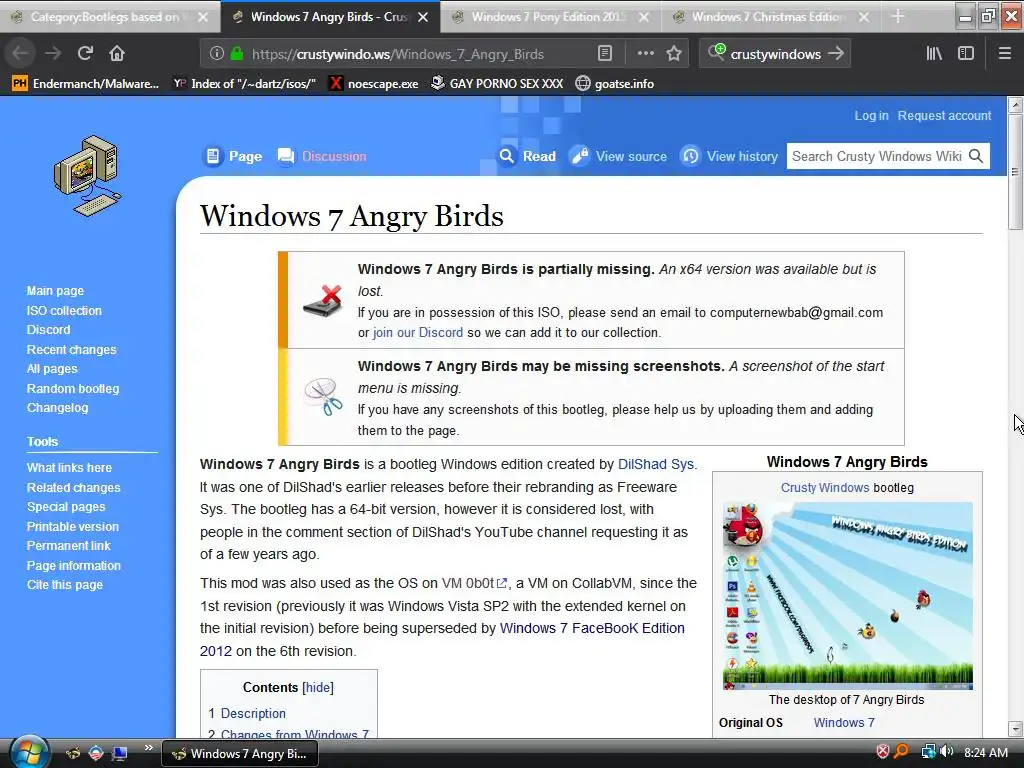
Task: Open goatse.info bookmark
Action: 615,84
